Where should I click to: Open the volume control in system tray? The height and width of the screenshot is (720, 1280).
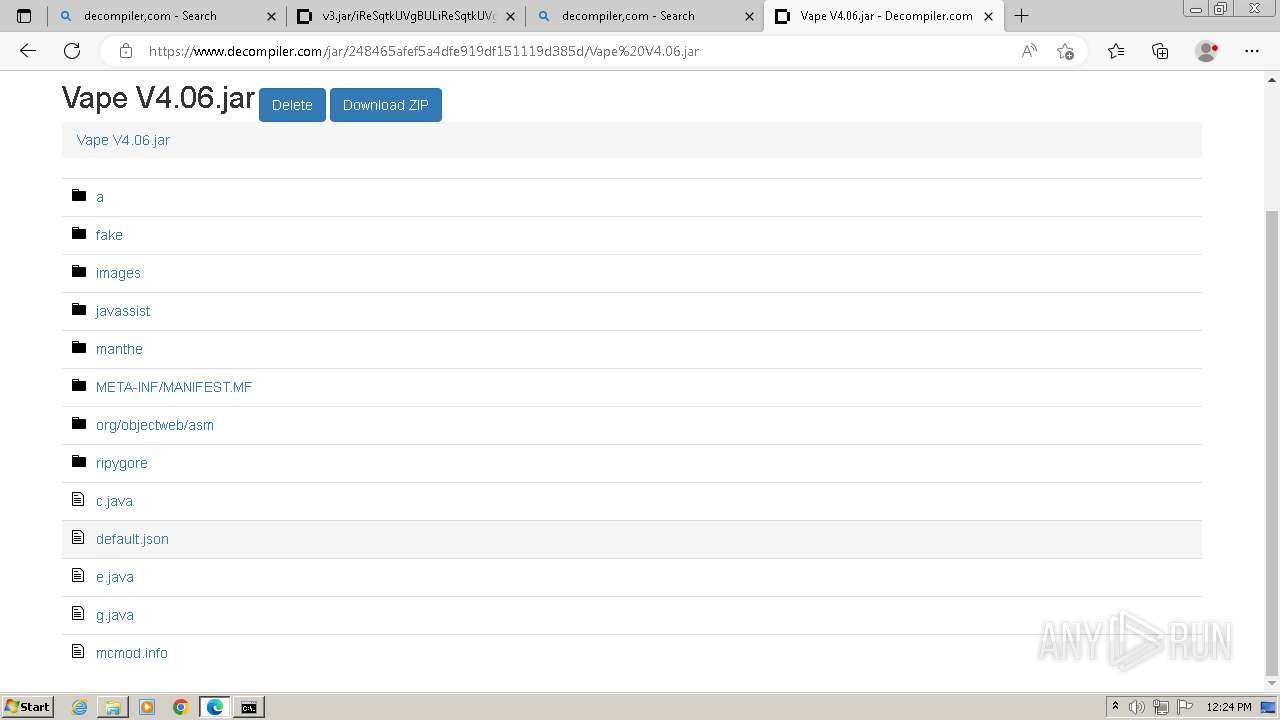[x=1137, y=707]
